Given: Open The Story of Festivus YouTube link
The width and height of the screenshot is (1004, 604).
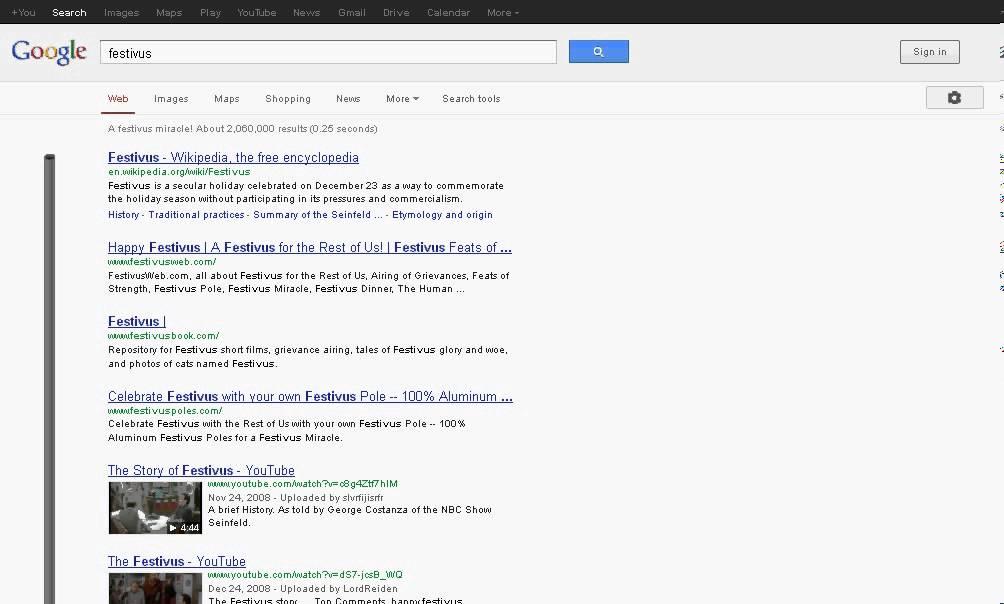Looking at the screenshot, I should tap(201, 470).
